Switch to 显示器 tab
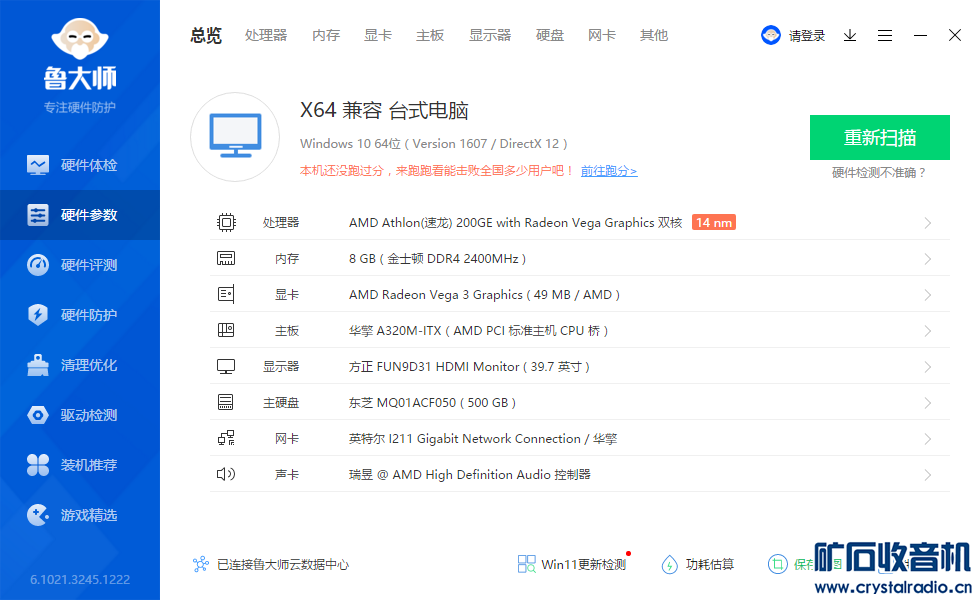 pos(490,36)
